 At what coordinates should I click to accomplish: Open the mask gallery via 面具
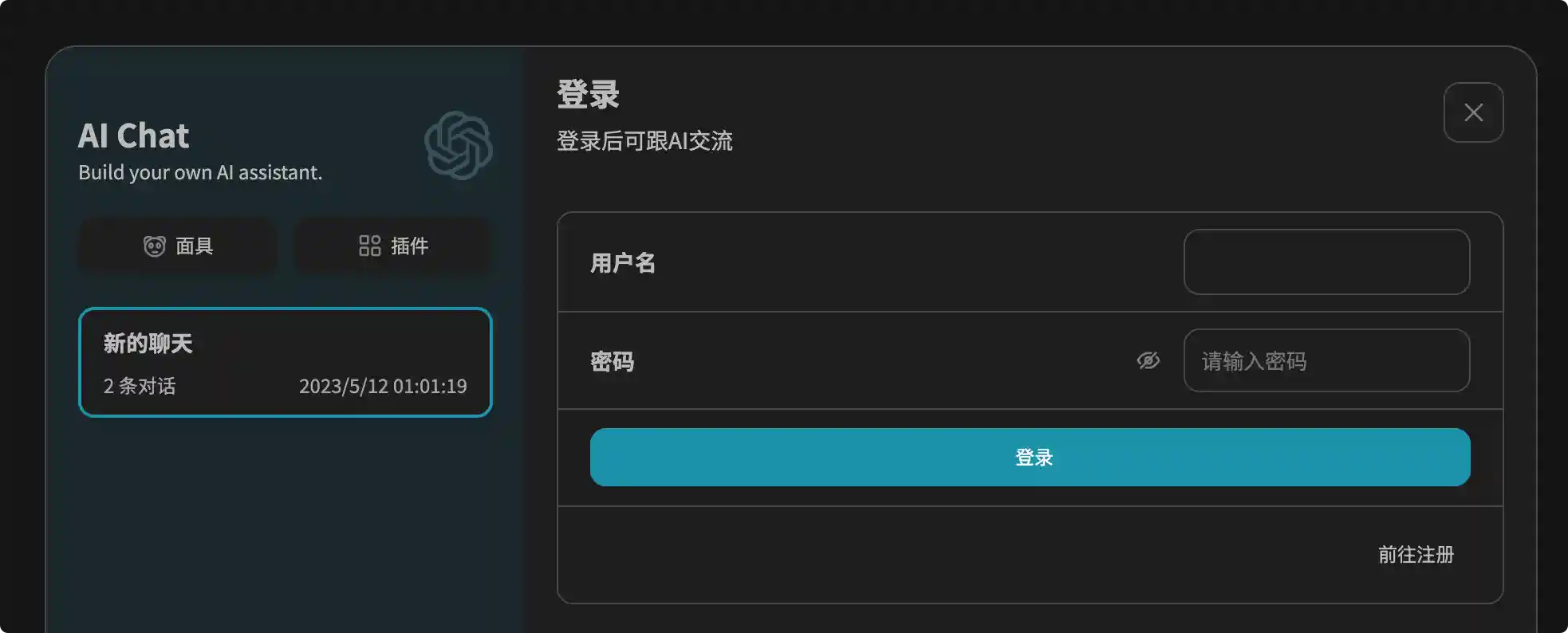[177, 246]
